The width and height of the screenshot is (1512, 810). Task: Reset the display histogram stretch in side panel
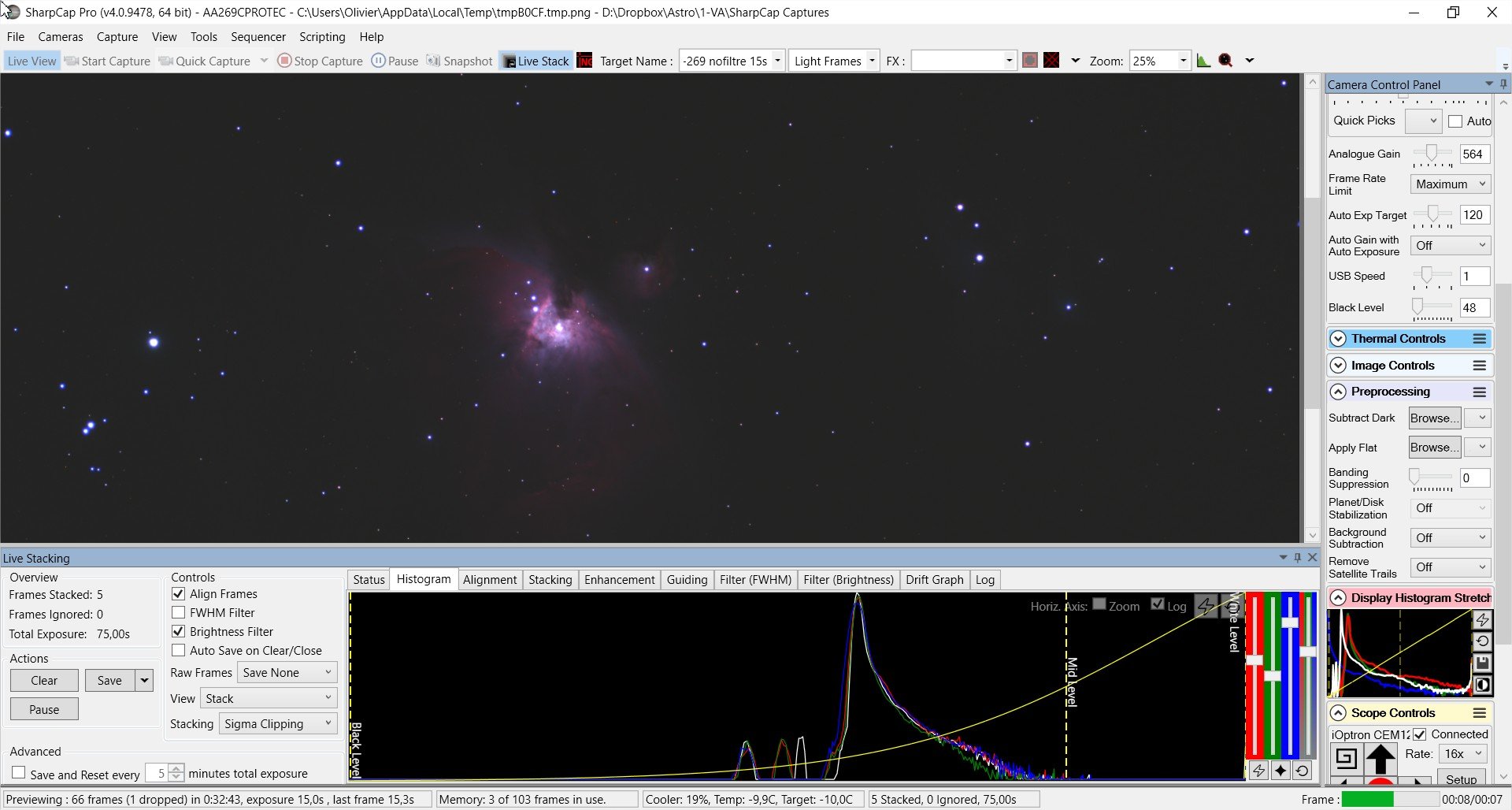click(x=1481, y=641)
